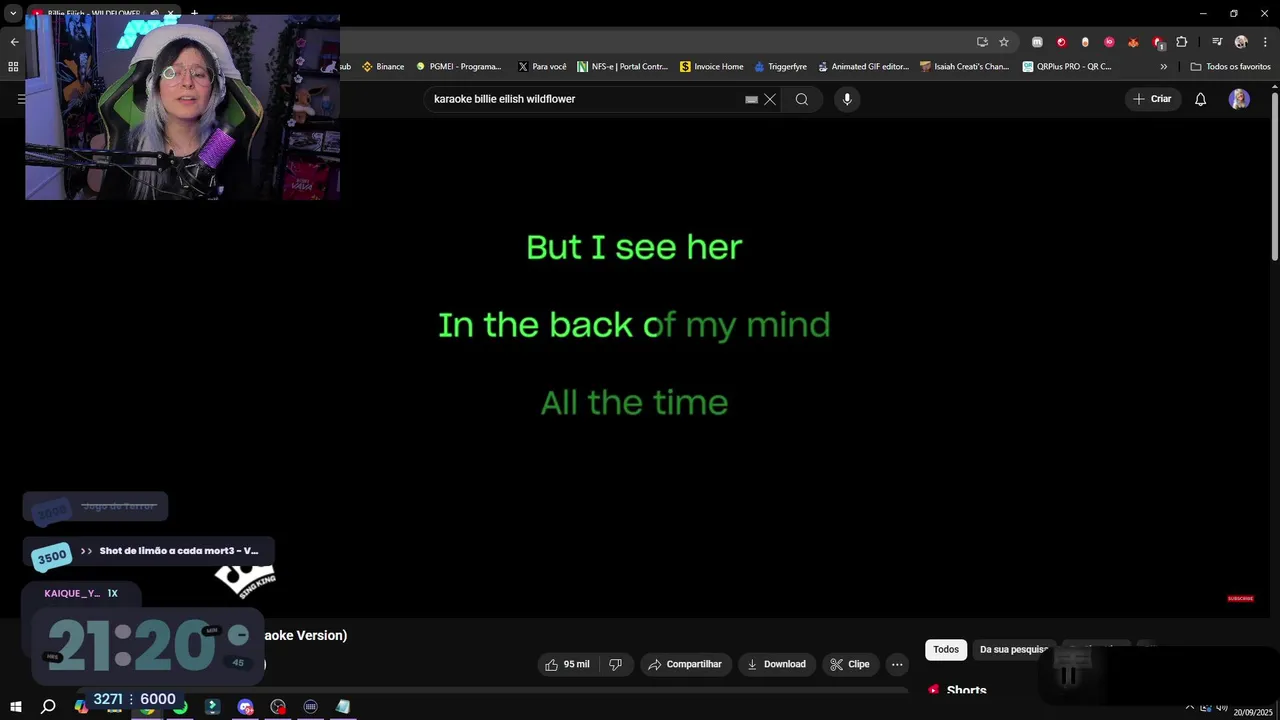The height and width of the screenshot is (720, 1280).
Task: Open the Criar create menu
Action: click(x=1152, y=99)
